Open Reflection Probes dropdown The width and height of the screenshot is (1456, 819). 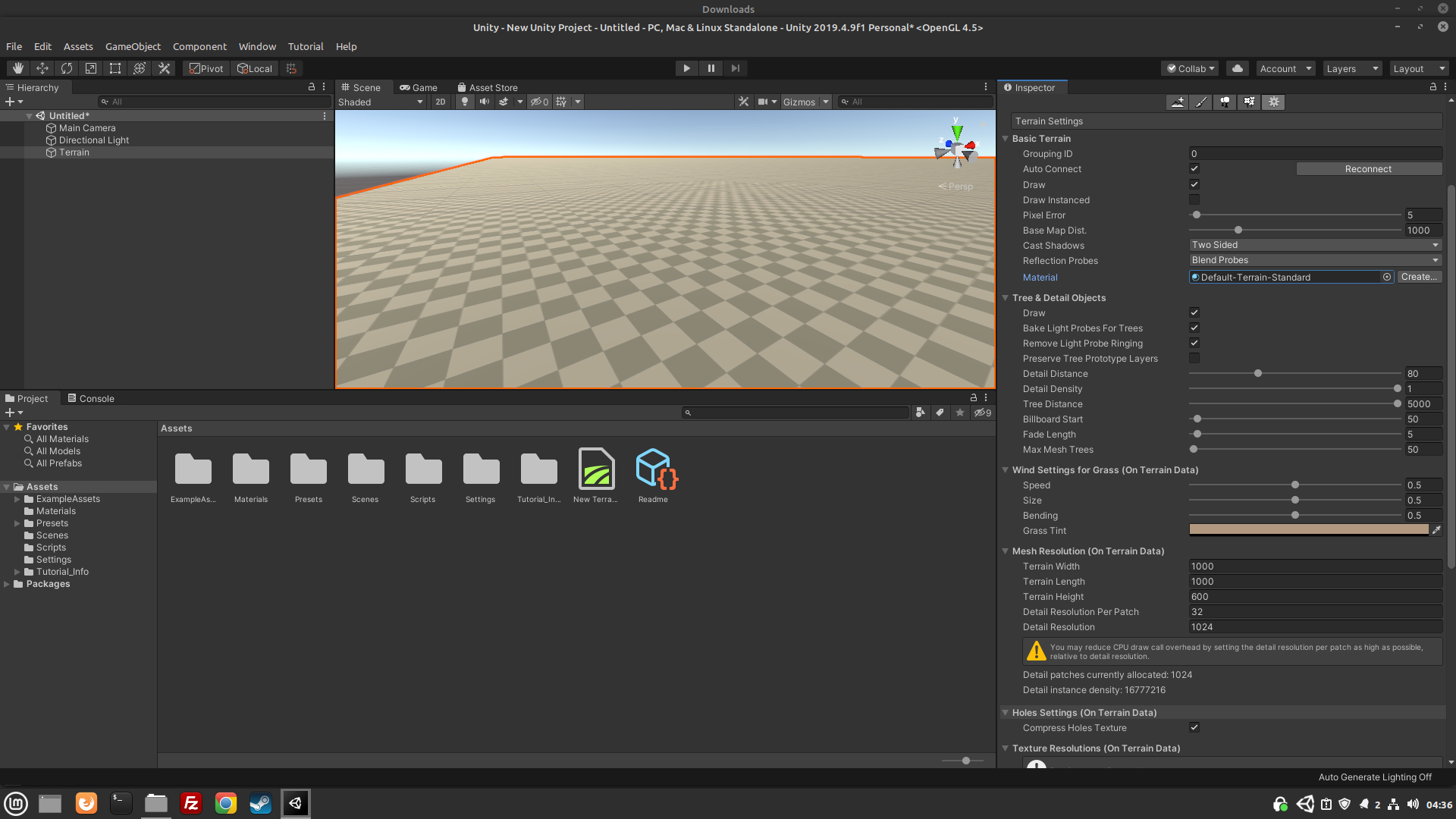pos(1315,260)
